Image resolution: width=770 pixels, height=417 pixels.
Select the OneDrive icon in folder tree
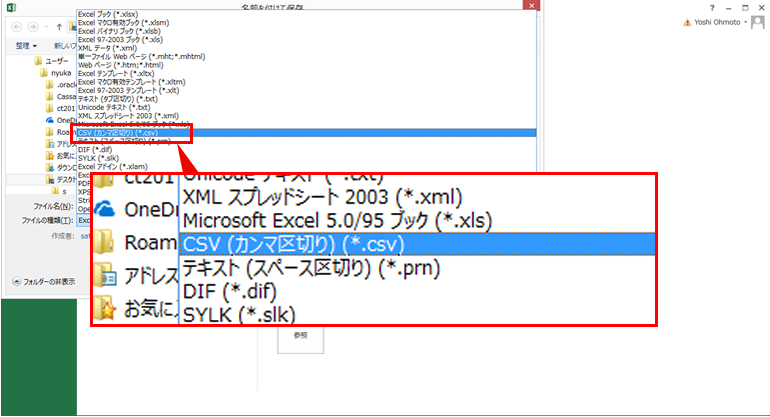coord(50,119)
